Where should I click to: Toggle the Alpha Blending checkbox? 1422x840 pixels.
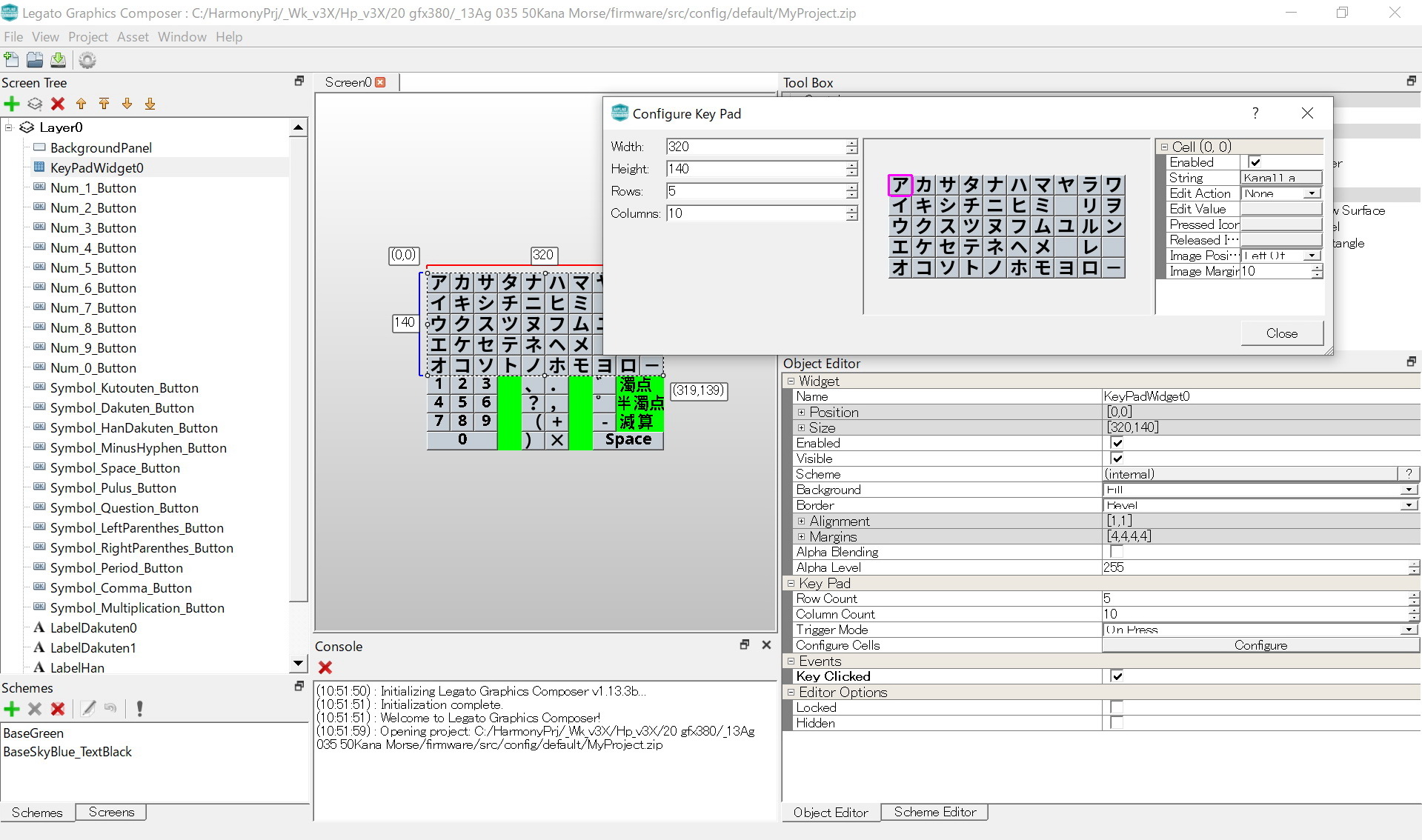1117,552
